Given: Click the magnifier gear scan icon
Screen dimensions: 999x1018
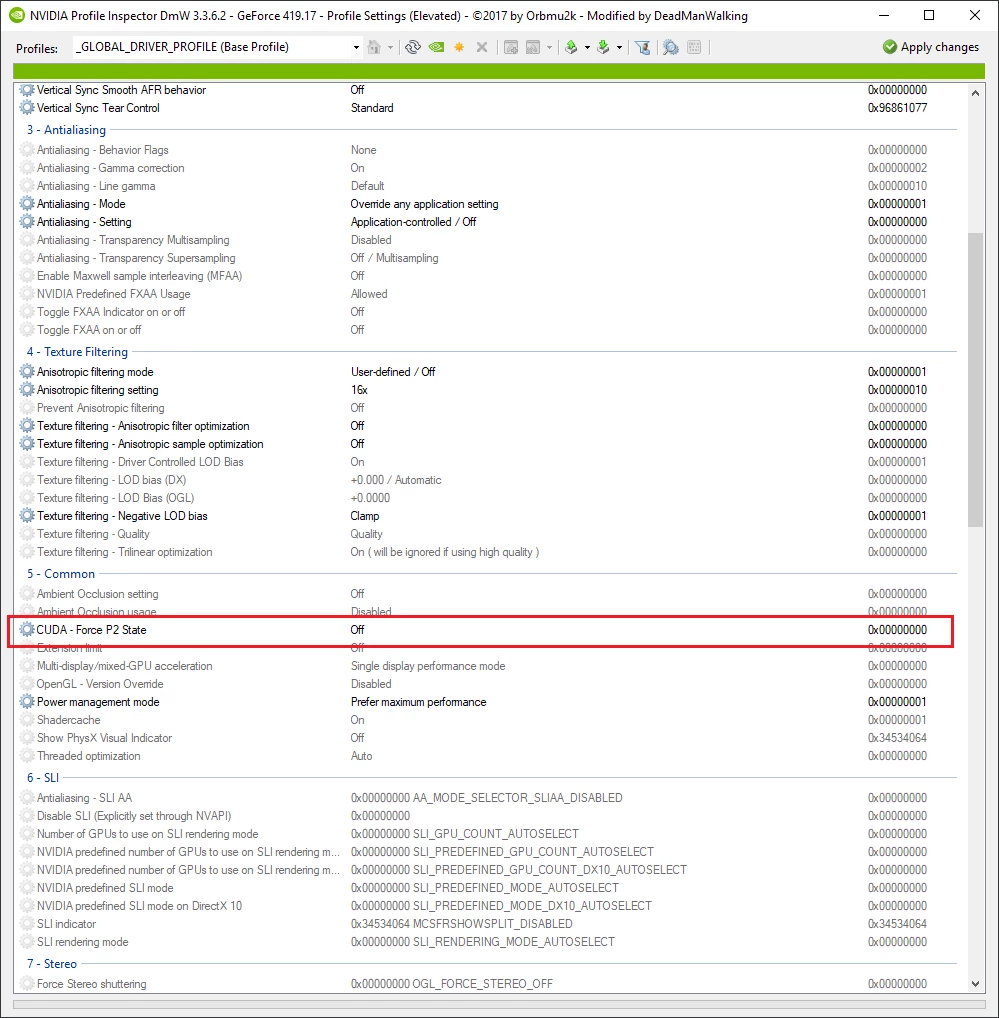Looking at the screenshot, I should [x=671, y=47].
